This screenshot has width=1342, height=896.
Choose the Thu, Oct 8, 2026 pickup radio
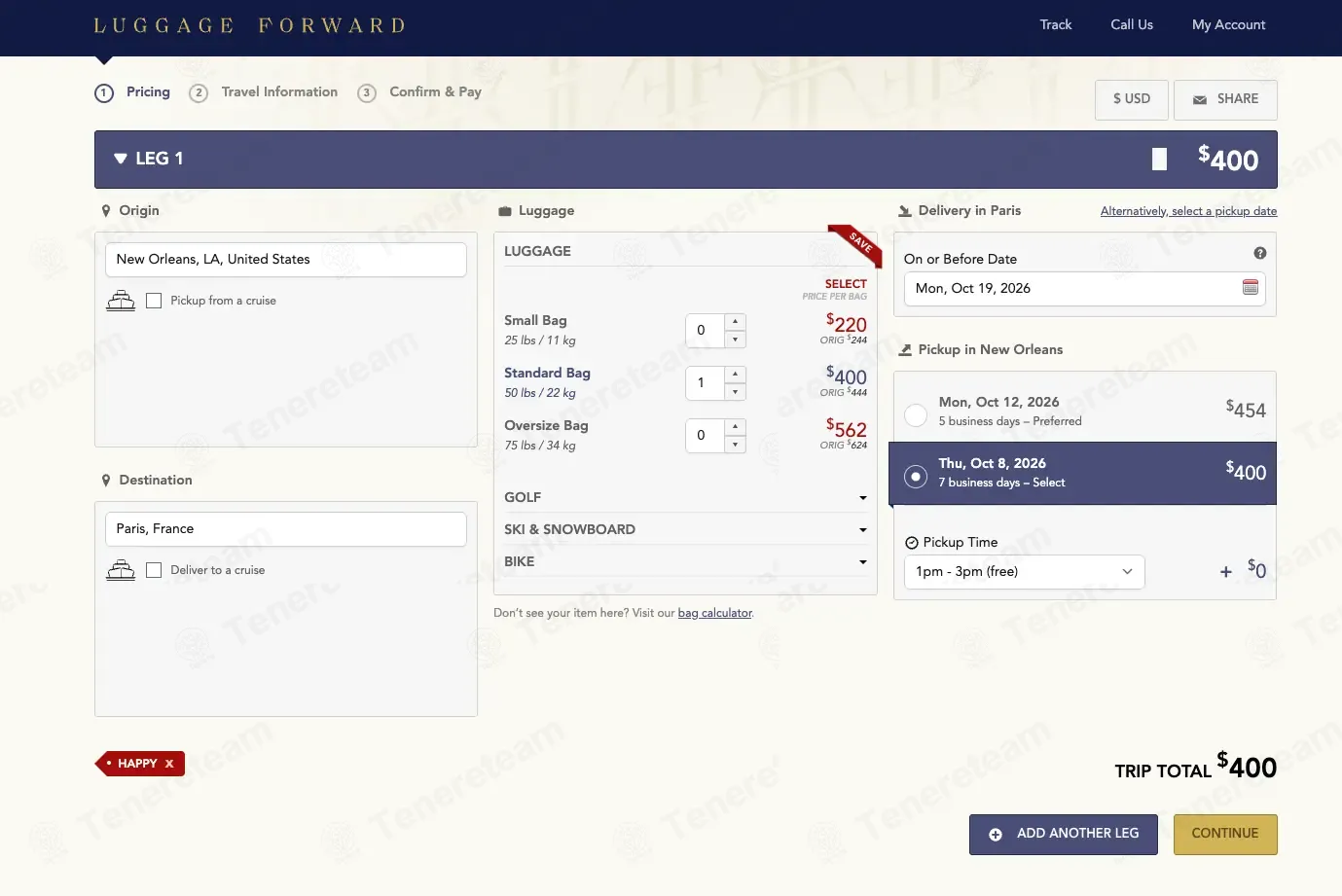click(916, 477)
